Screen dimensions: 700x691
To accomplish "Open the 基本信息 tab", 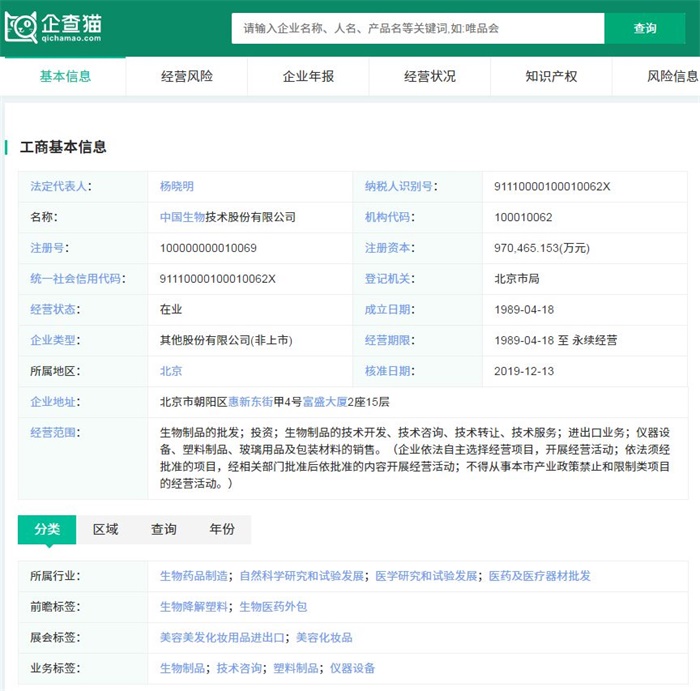I will coord(65,76).
